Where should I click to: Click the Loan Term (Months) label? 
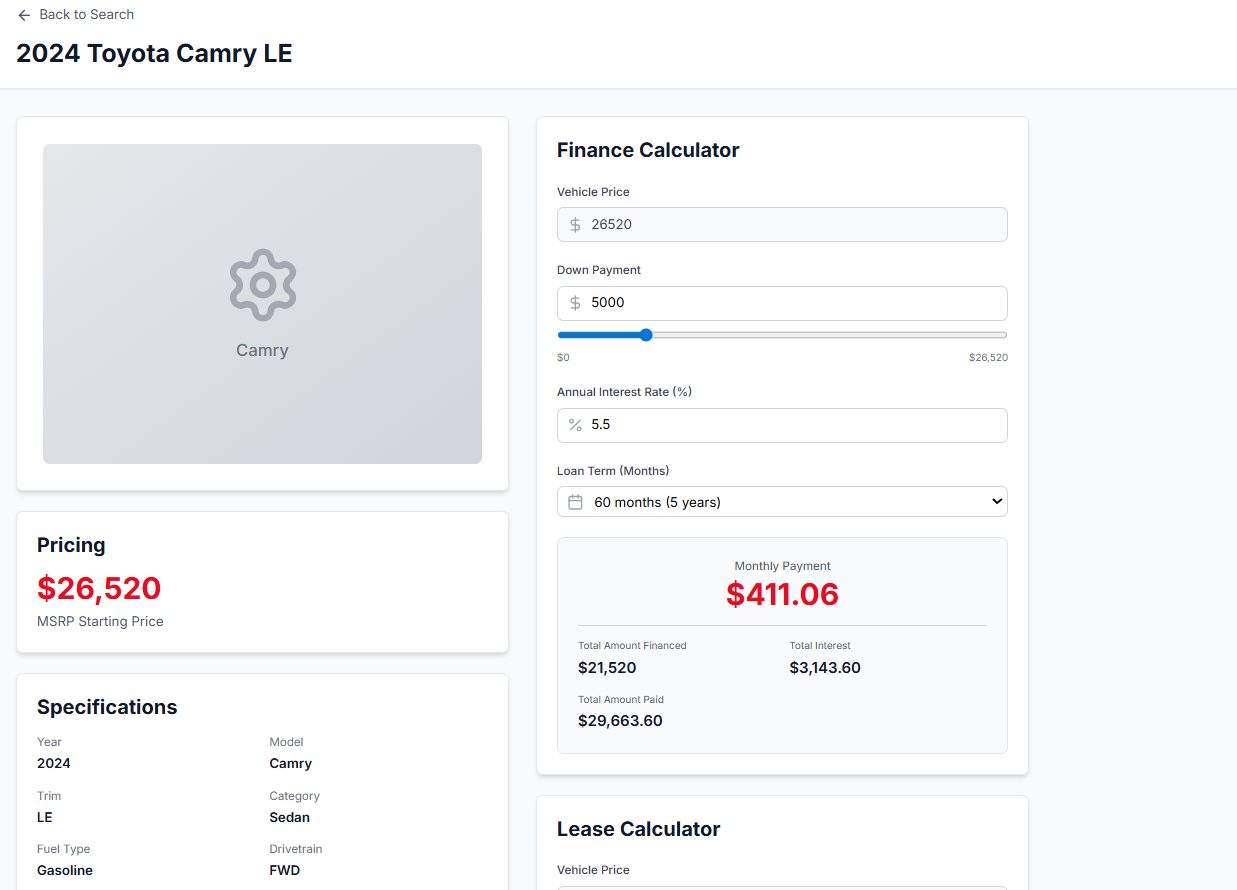point(613,470)
